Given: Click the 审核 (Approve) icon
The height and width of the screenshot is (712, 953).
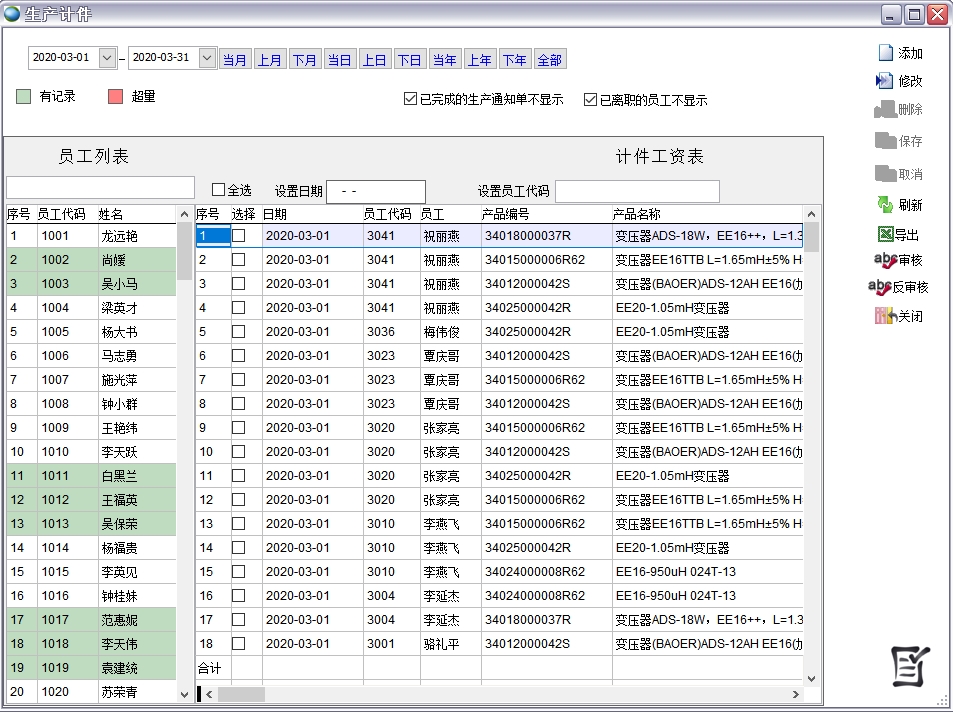Looking at the screenshot, I should pyautogui.click(x=885, y=260).
